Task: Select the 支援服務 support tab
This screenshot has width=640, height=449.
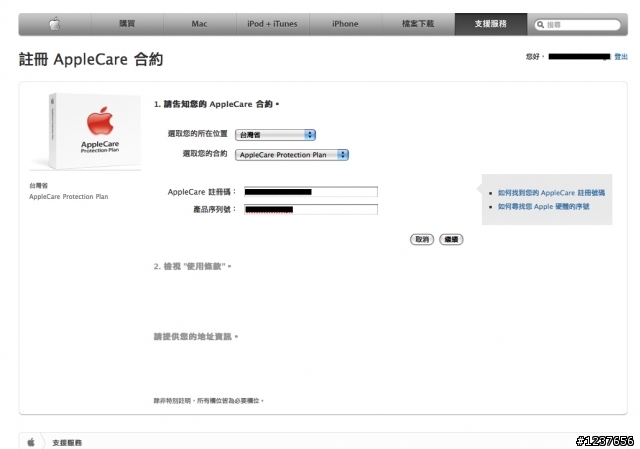Action: click(491, 24)
